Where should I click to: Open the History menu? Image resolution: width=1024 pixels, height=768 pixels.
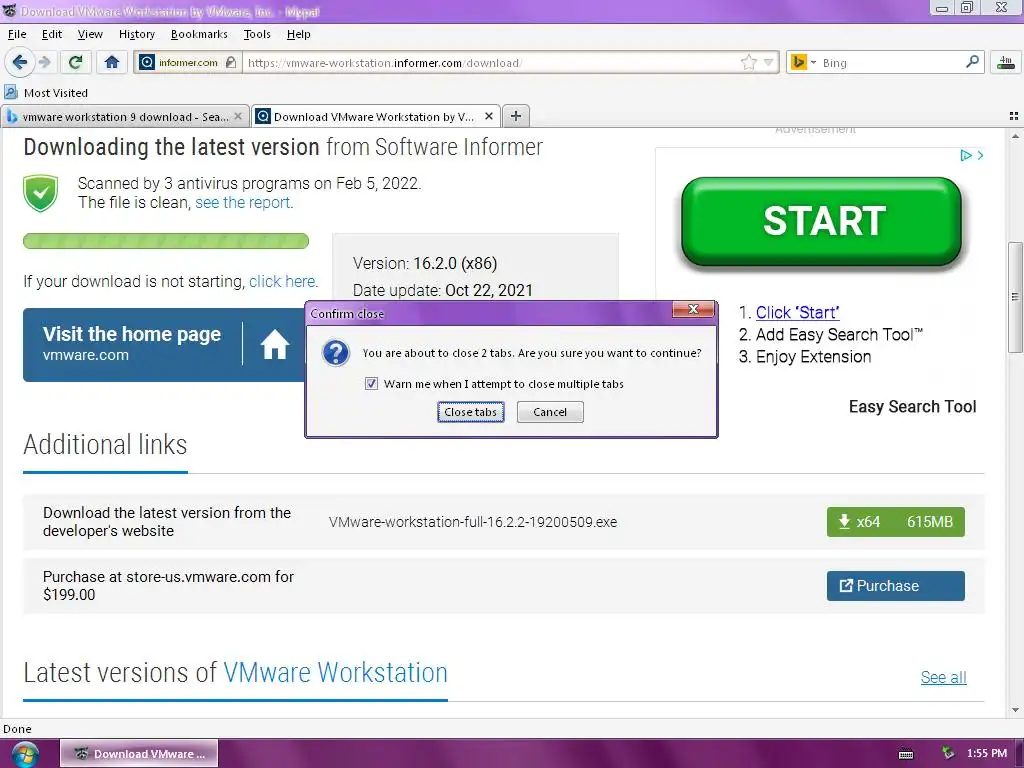click(x=136, y=34)
